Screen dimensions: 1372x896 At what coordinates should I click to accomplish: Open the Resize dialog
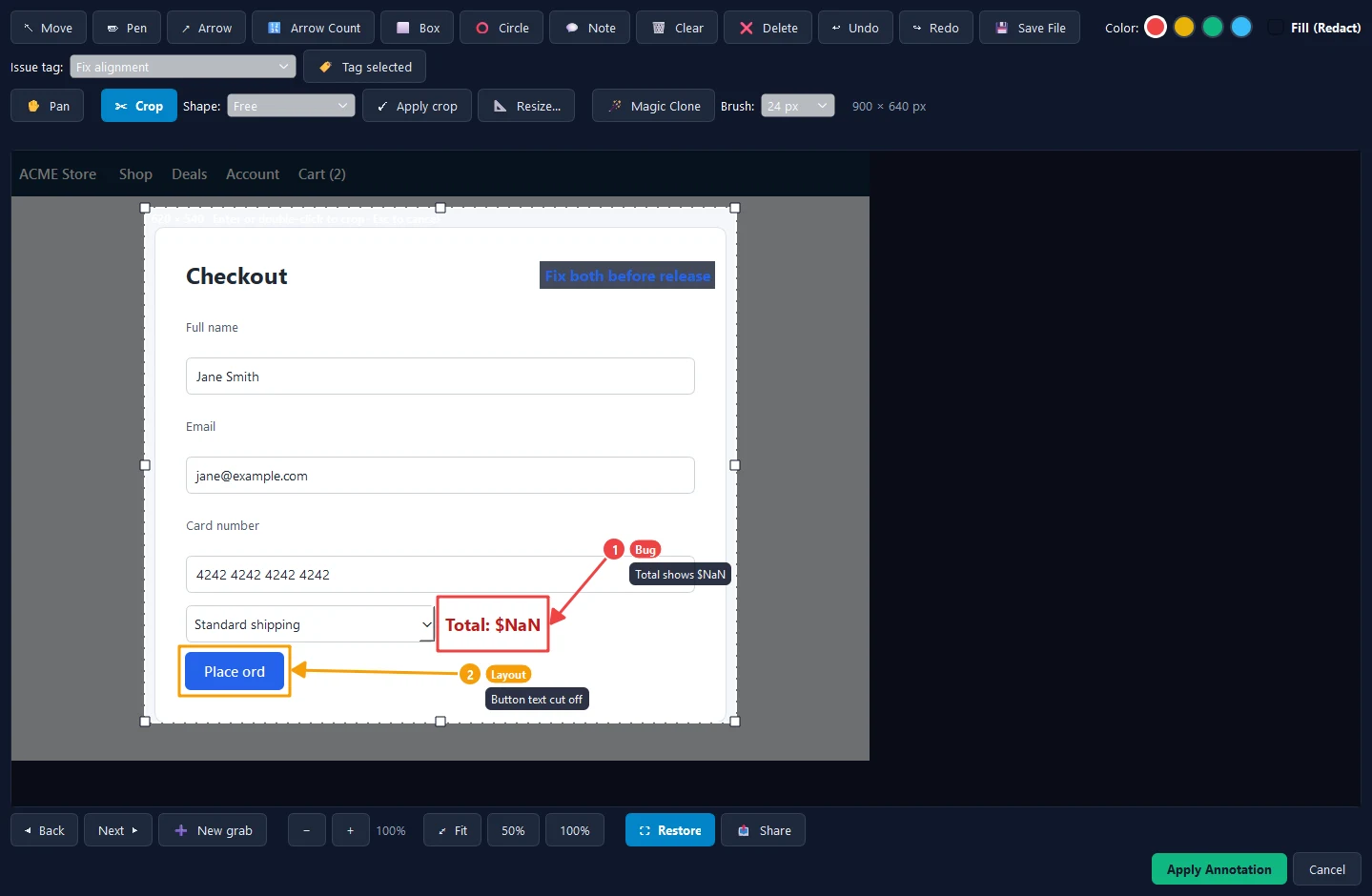pyautogui.click(x=526, y=106)
